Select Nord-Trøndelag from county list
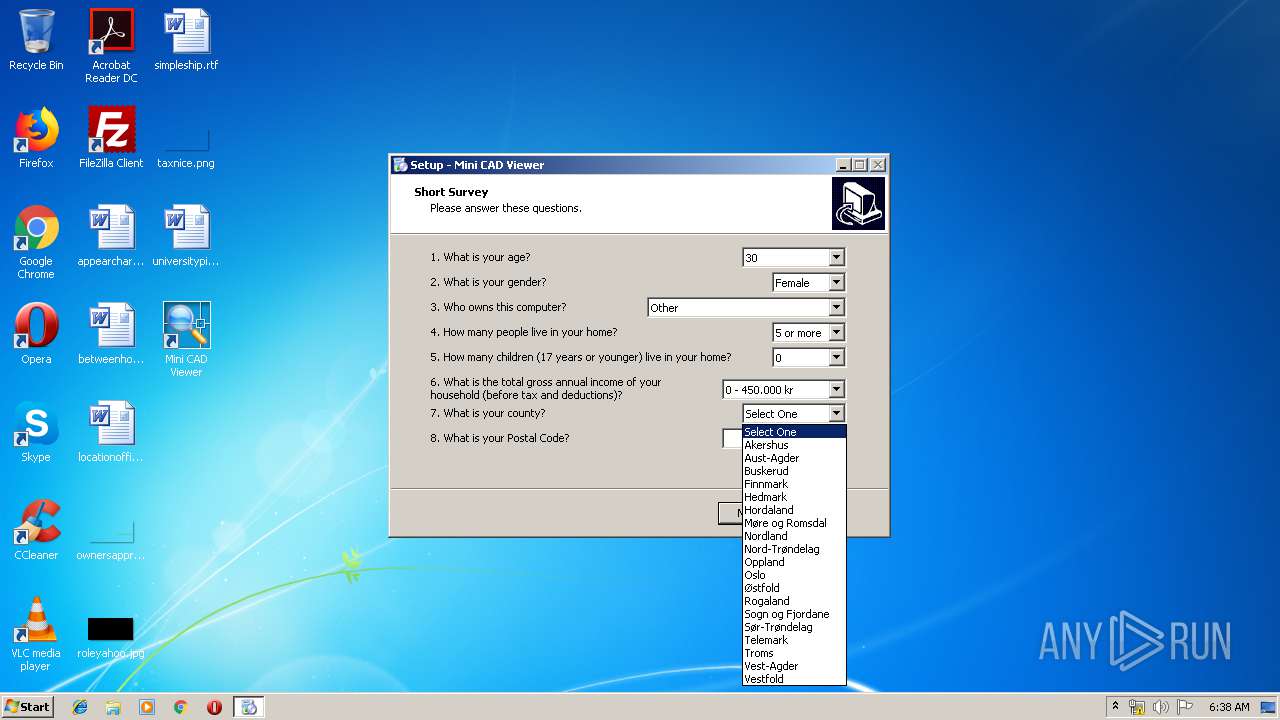 click(794, 549)
